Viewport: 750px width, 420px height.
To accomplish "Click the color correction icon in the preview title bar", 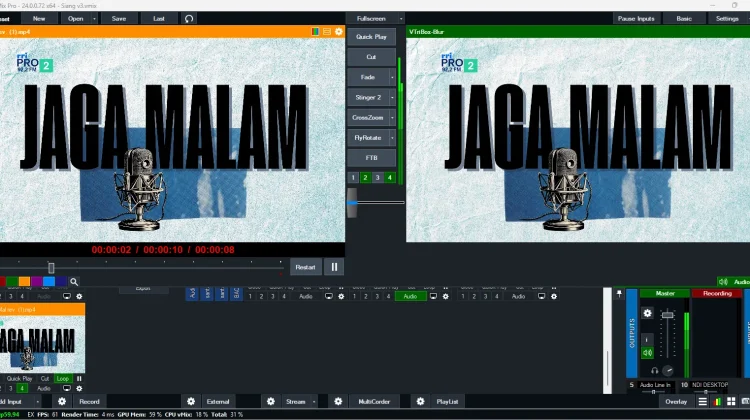I will [315, 32].
